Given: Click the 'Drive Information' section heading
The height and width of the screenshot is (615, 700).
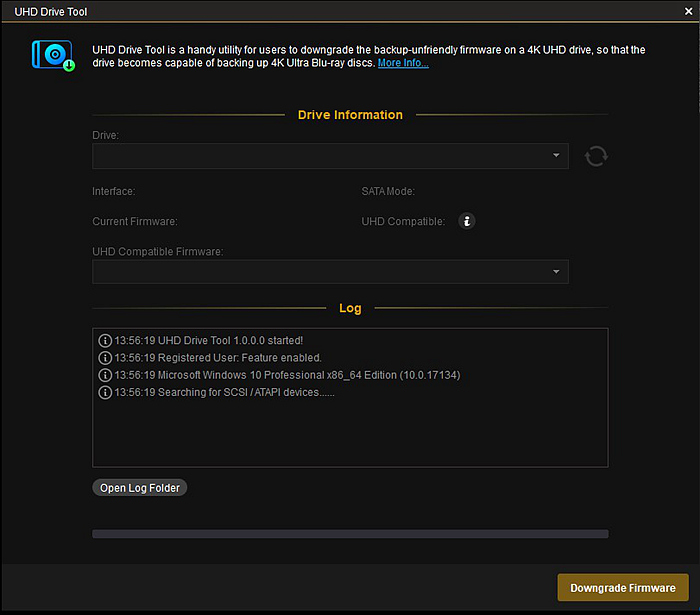Looking at the screenshot, I should click(x=350, y=115).
